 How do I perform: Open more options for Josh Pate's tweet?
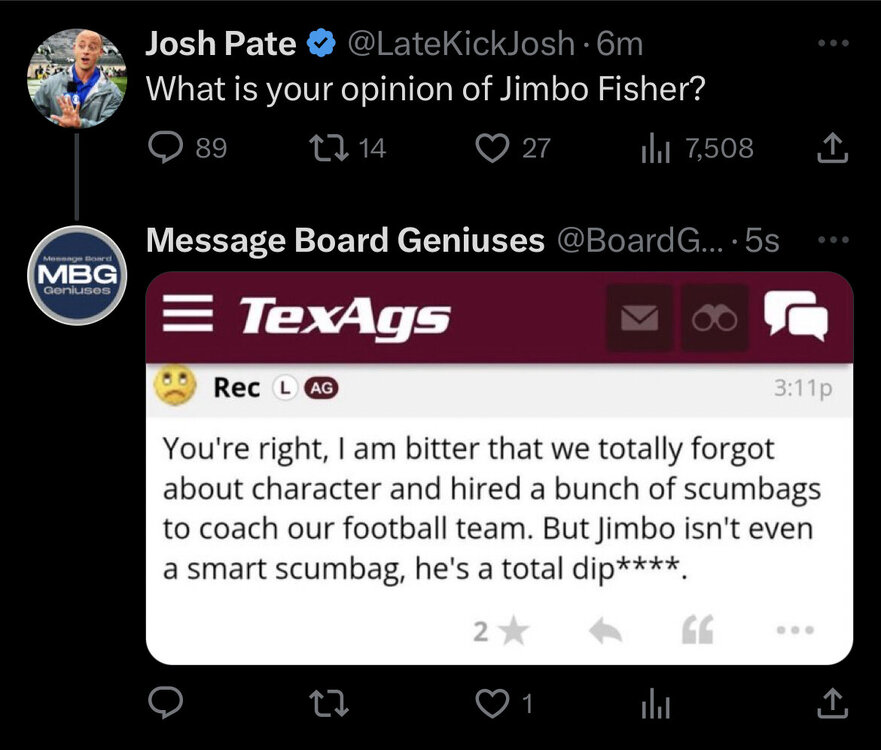[832, 44]
